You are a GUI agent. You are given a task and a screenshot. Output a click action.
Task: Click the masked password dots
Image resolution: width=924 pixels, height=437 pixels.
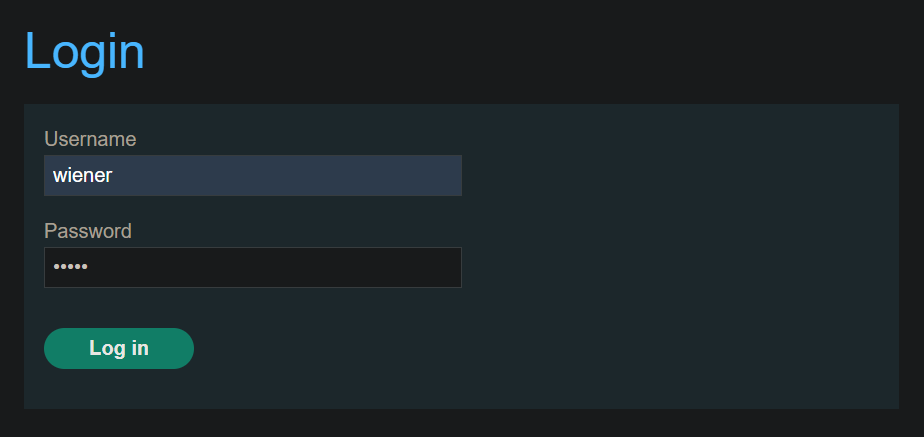70,267
